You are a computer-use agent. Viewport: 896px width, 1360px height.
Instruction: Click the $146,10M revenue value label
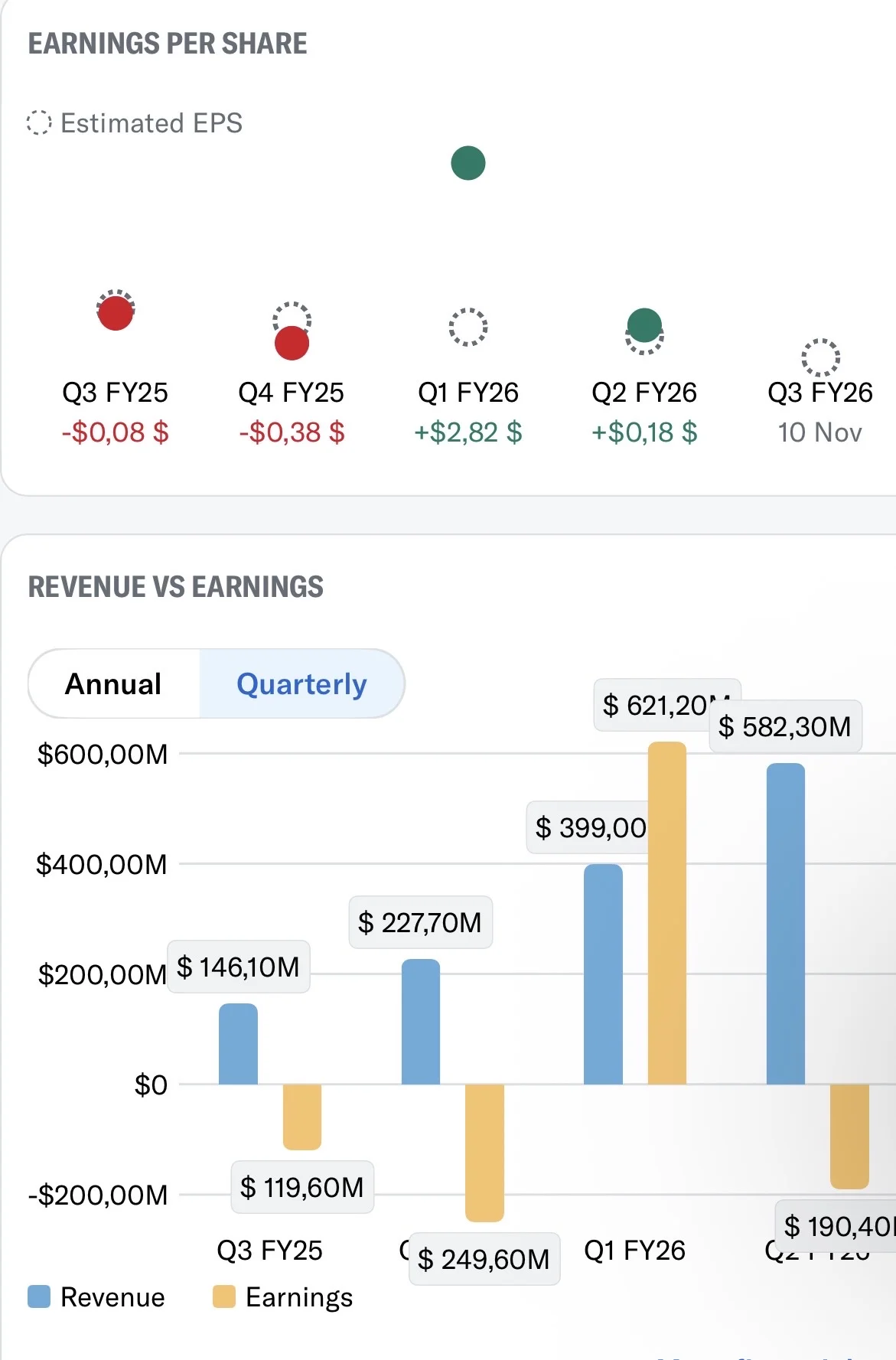[x=239, y=967]
